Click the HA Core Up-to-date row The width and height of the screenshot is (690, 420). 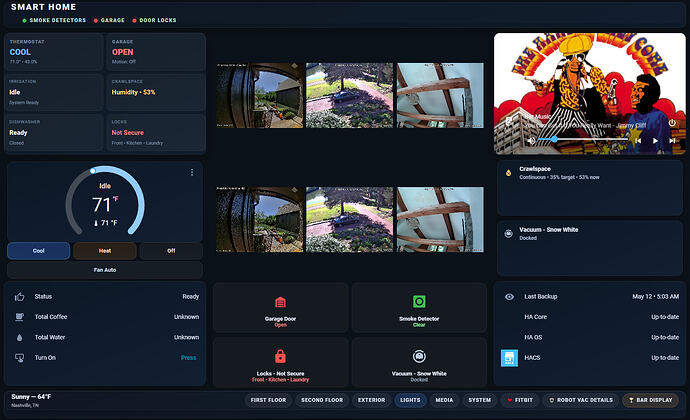point(591,317)
